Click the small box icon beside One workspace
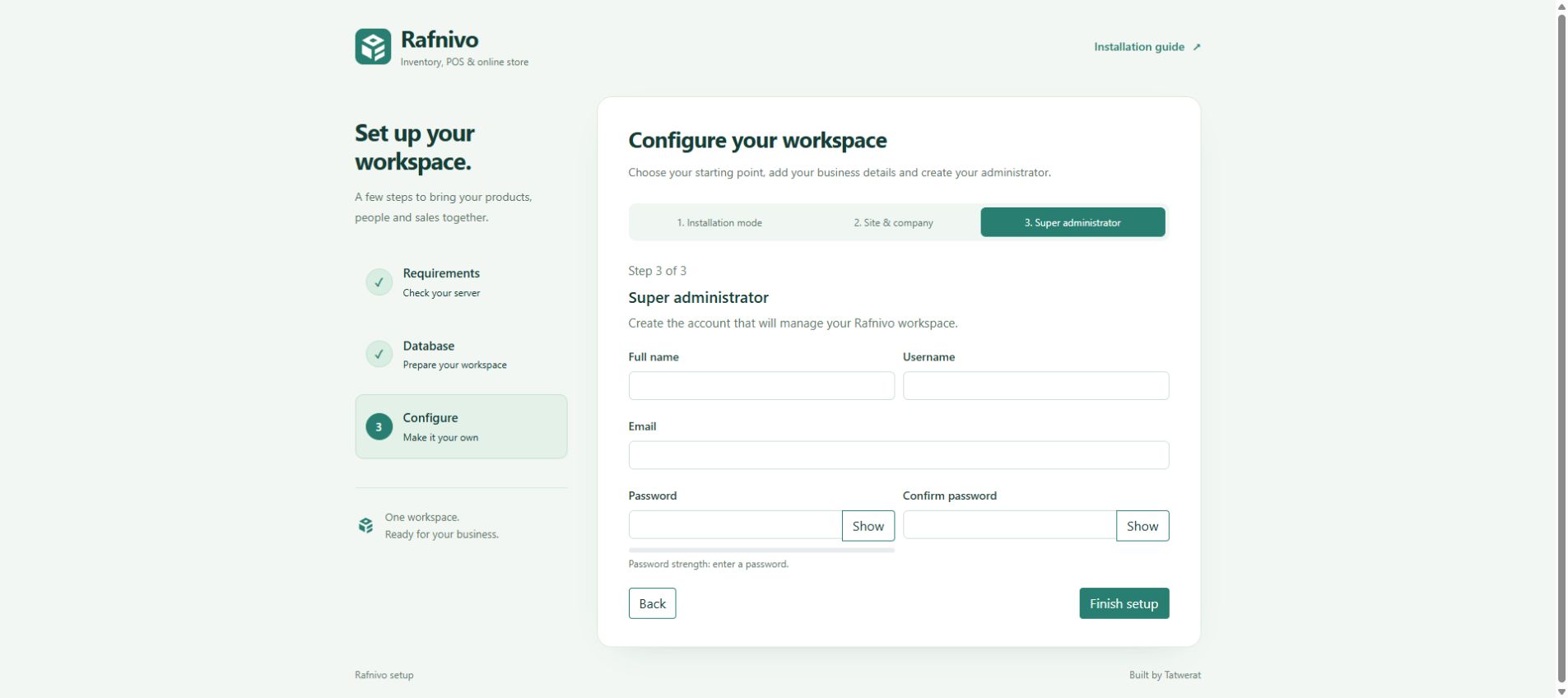The image size is (1568, 698). (365, 526)
